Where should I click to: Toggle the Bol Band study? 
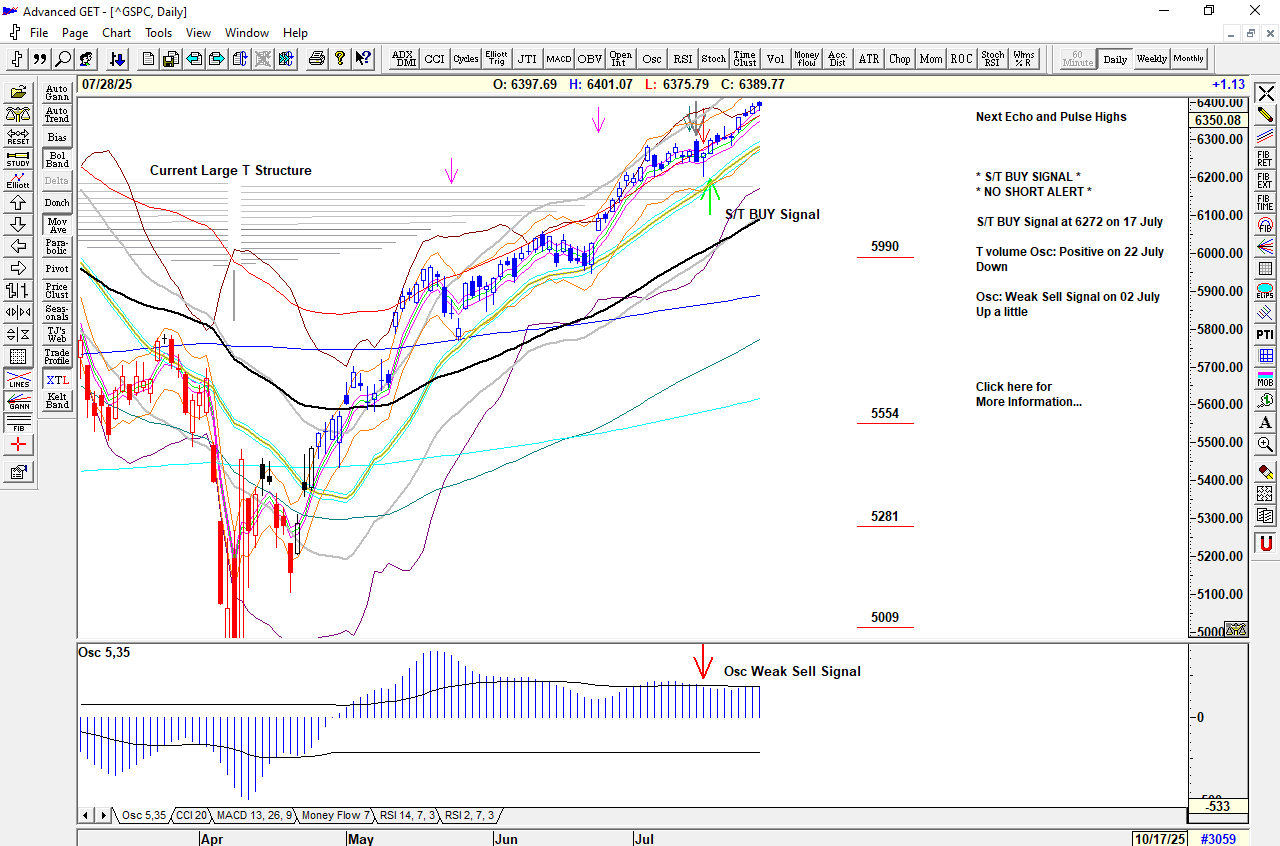pyautogui.click(x=57, y=159)
